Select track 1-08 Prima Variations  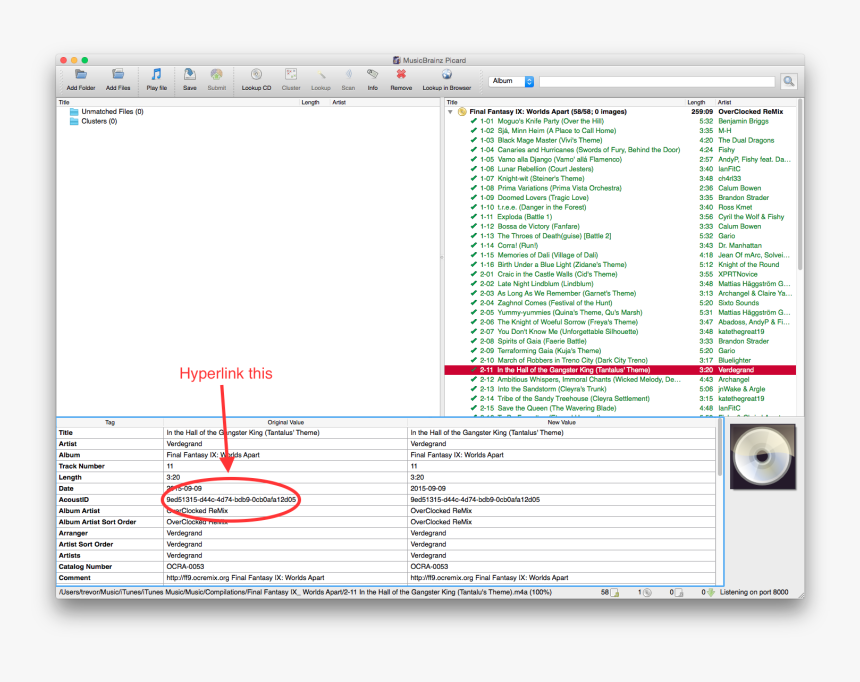[x=620, y=188]
